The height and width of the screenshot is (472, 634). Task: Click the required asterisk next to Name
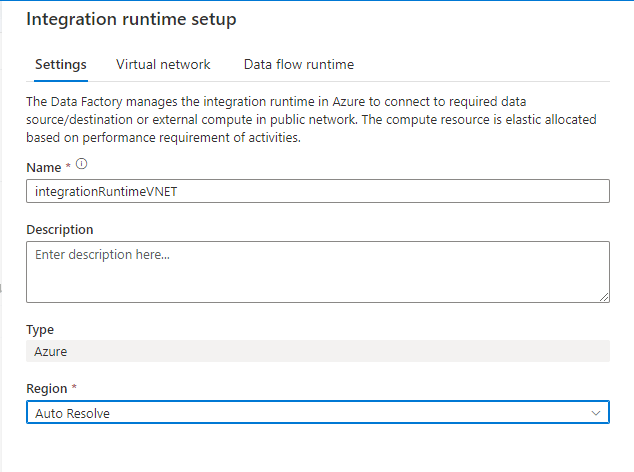pos(68,165)
